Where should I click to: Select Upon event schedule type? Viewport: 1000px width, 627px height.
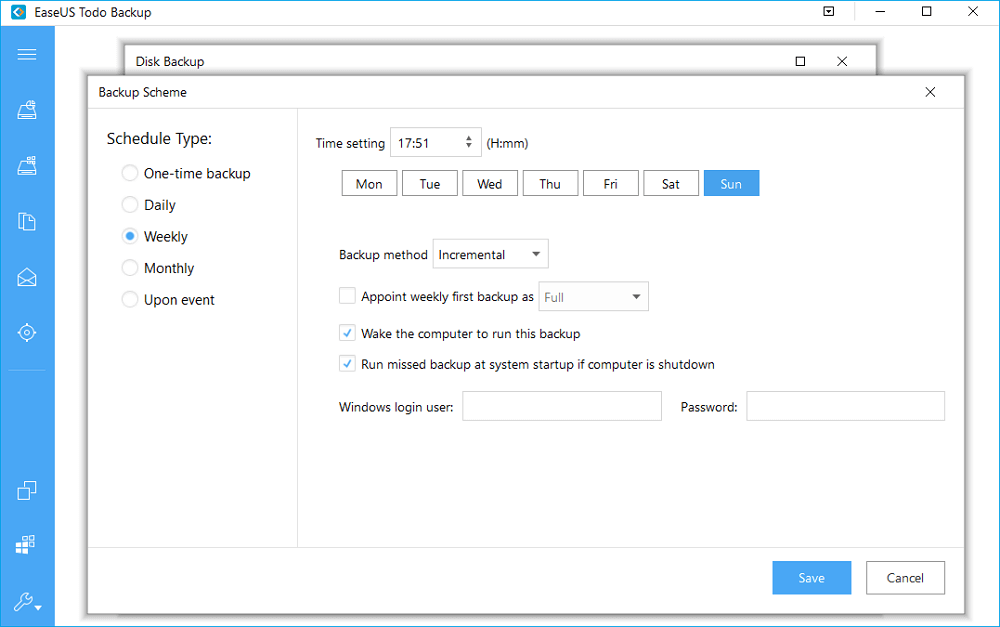pos(168,300)
